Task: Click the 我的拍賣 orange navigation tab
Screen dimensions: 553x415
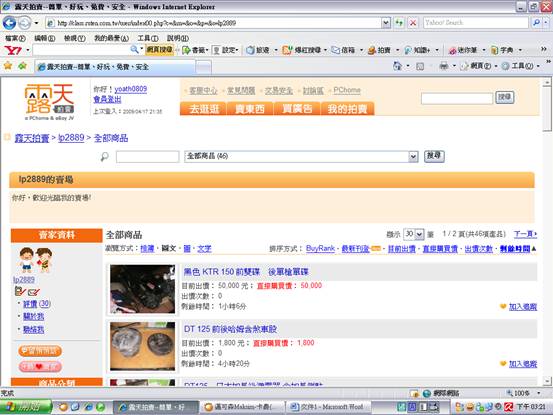Action: (x=347, y=109)
